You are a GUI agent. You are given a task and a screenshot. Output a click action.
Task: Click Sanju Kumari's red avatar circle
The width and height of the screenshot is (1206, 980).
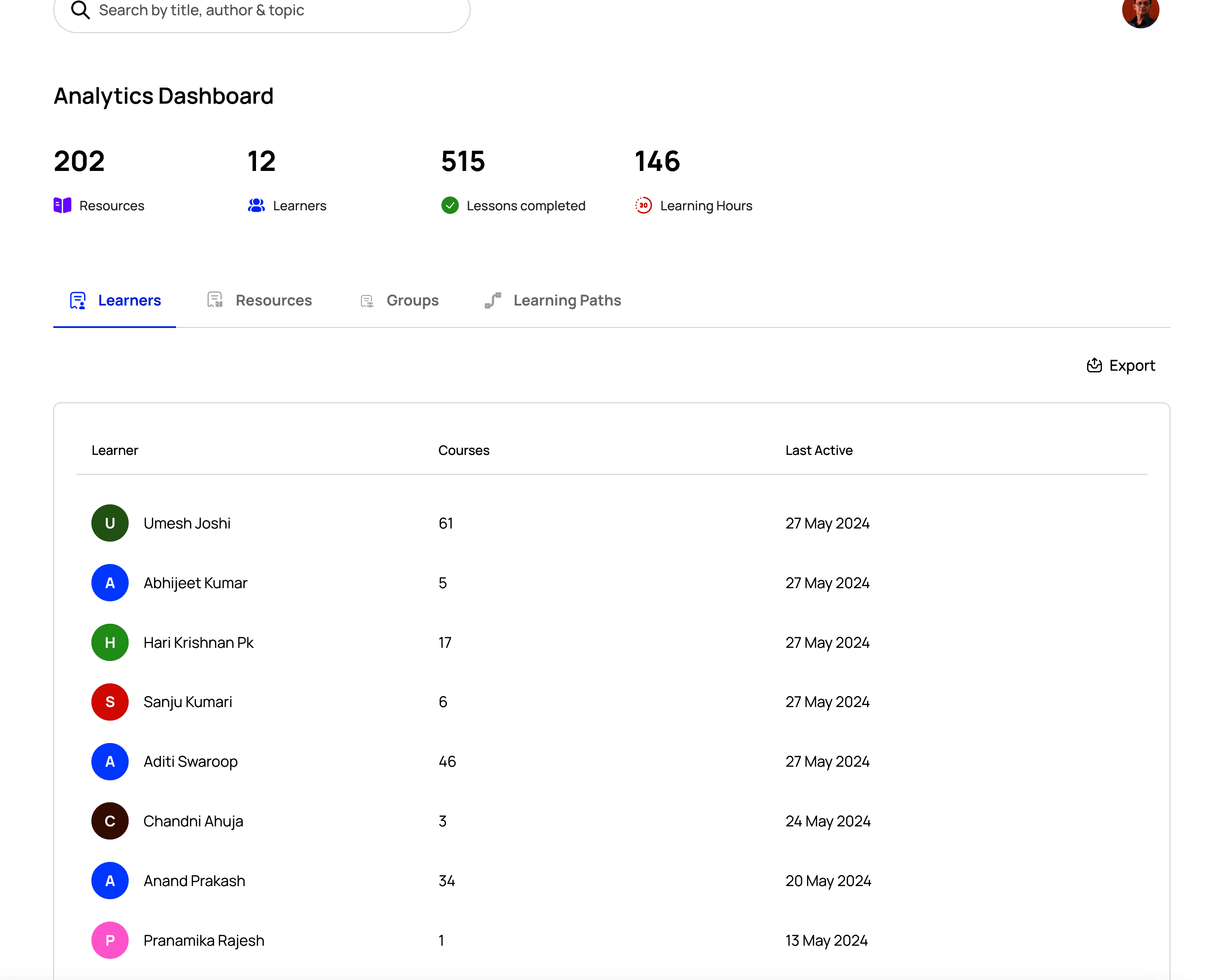pos(110,702)
